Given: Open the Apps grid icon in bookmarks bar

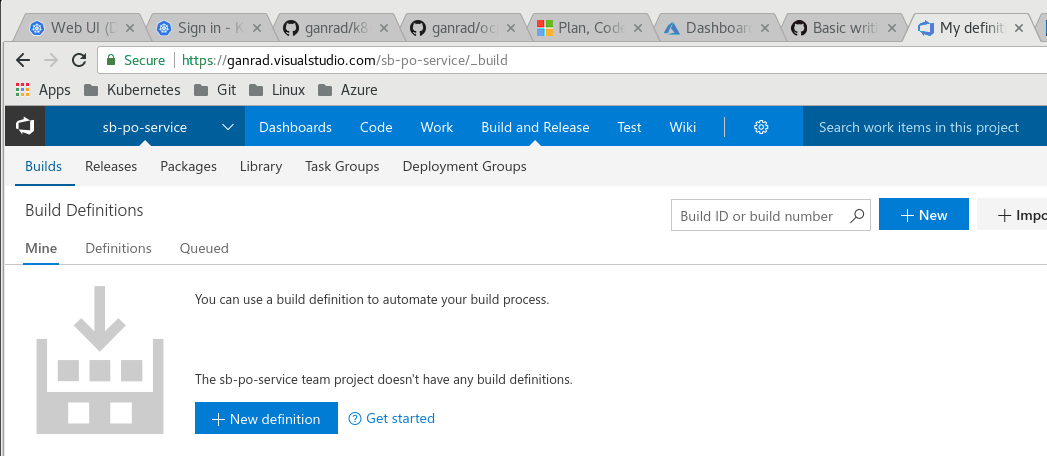Looking at the screenshot, I should pos(23,89).
